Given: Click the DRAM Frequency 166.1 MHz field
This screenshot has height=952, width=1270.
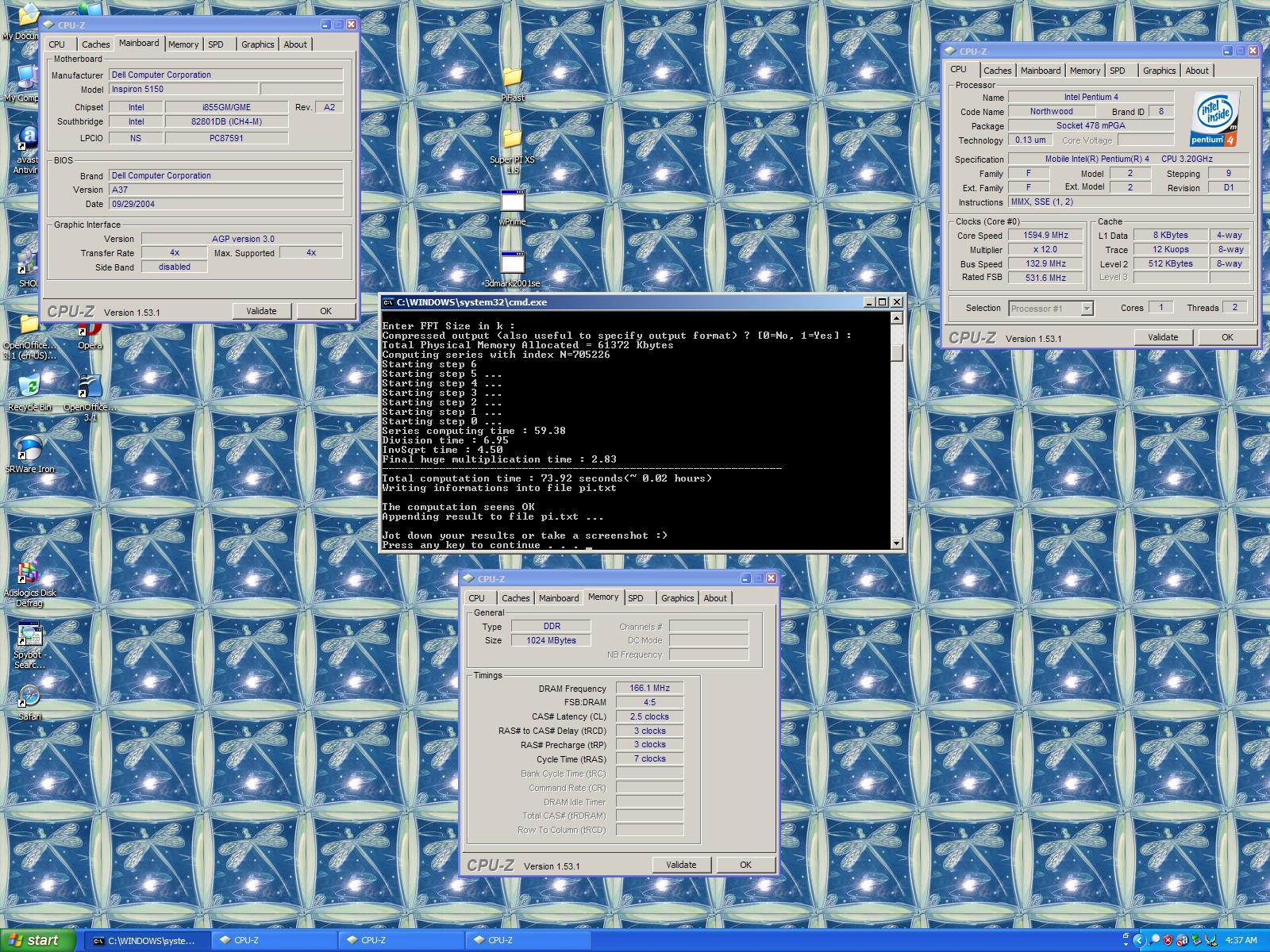Looking at the screenshot, I should [x=649, y=689].
